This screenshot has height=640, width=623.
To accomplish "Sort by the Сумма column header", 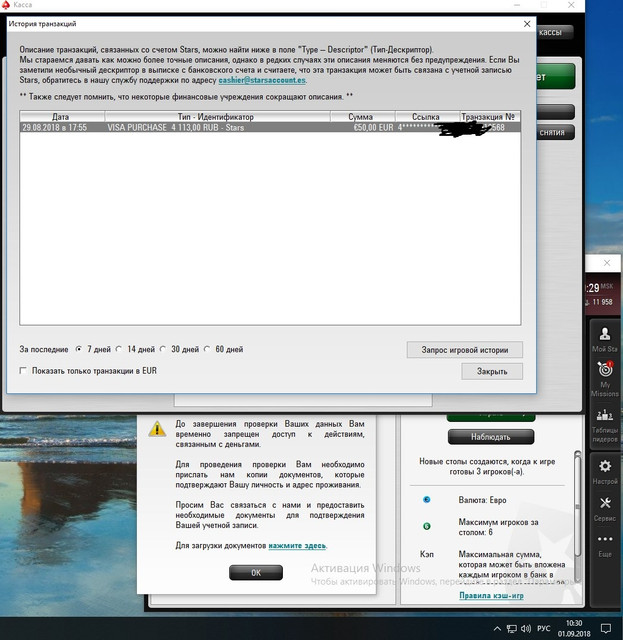I will click(x=363, y=117).
